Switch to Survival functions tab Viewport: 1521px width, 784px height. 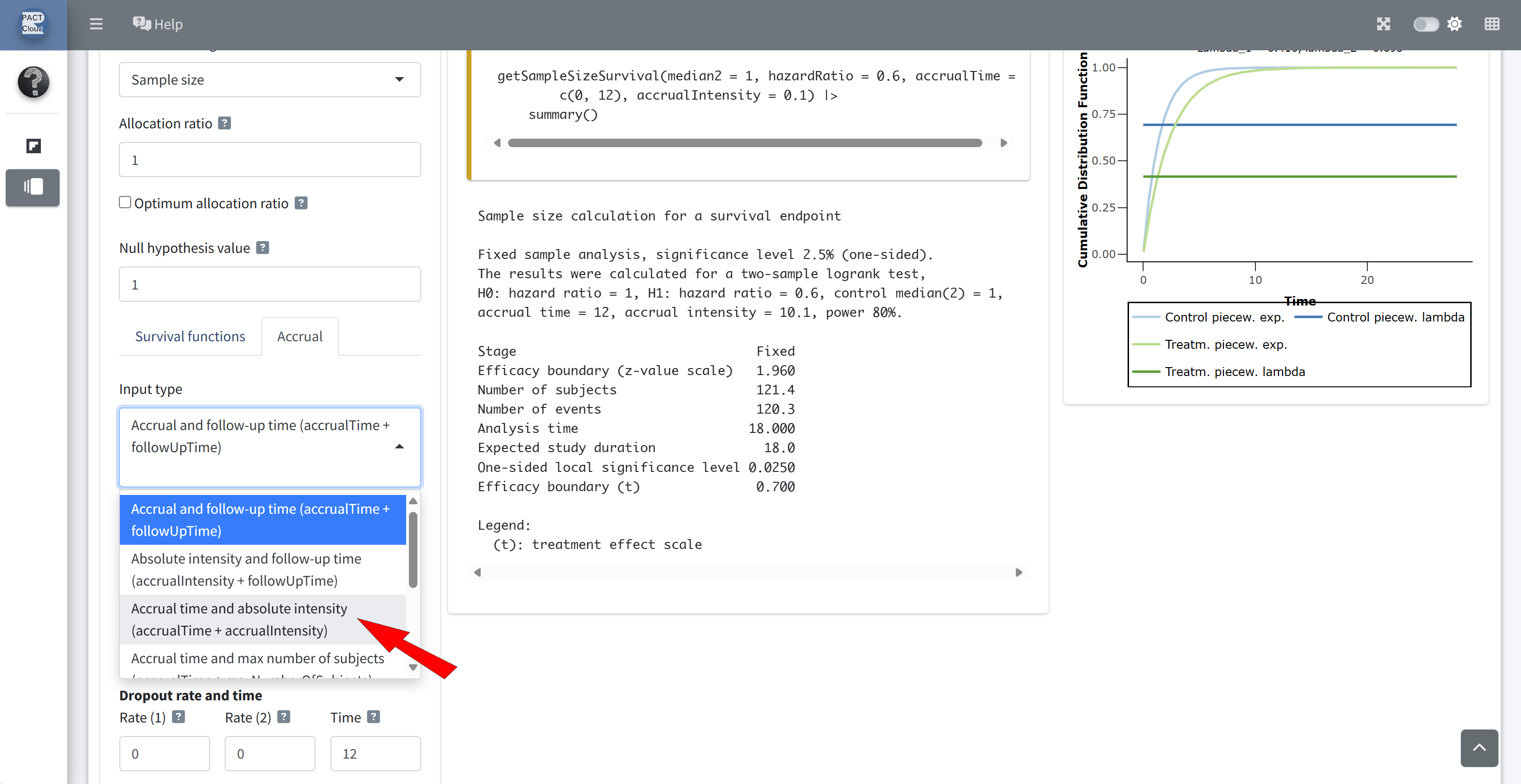tap(189, 336)
